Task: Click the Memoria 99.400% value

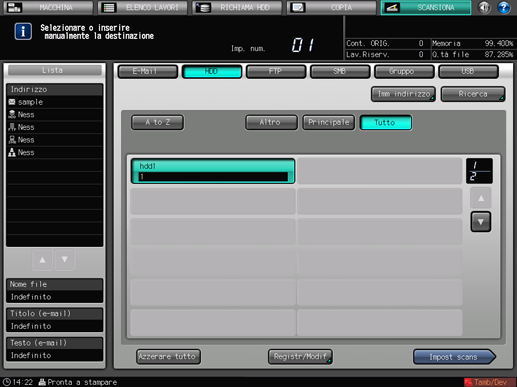Action: click(499, 43)
